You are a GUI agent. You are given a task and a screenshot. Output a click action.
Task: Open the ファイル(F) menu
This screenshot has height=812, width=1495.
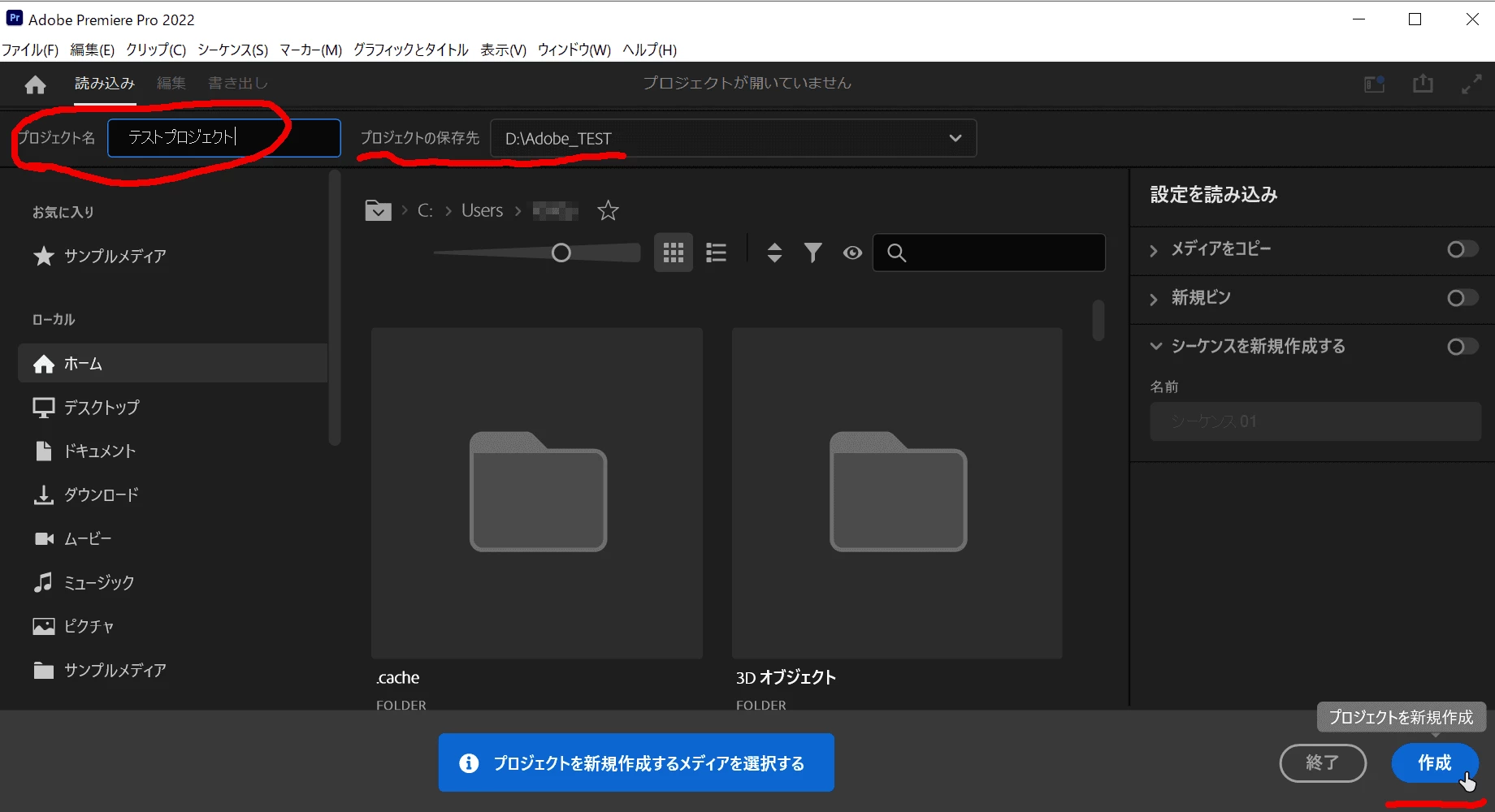coord(30,50)
